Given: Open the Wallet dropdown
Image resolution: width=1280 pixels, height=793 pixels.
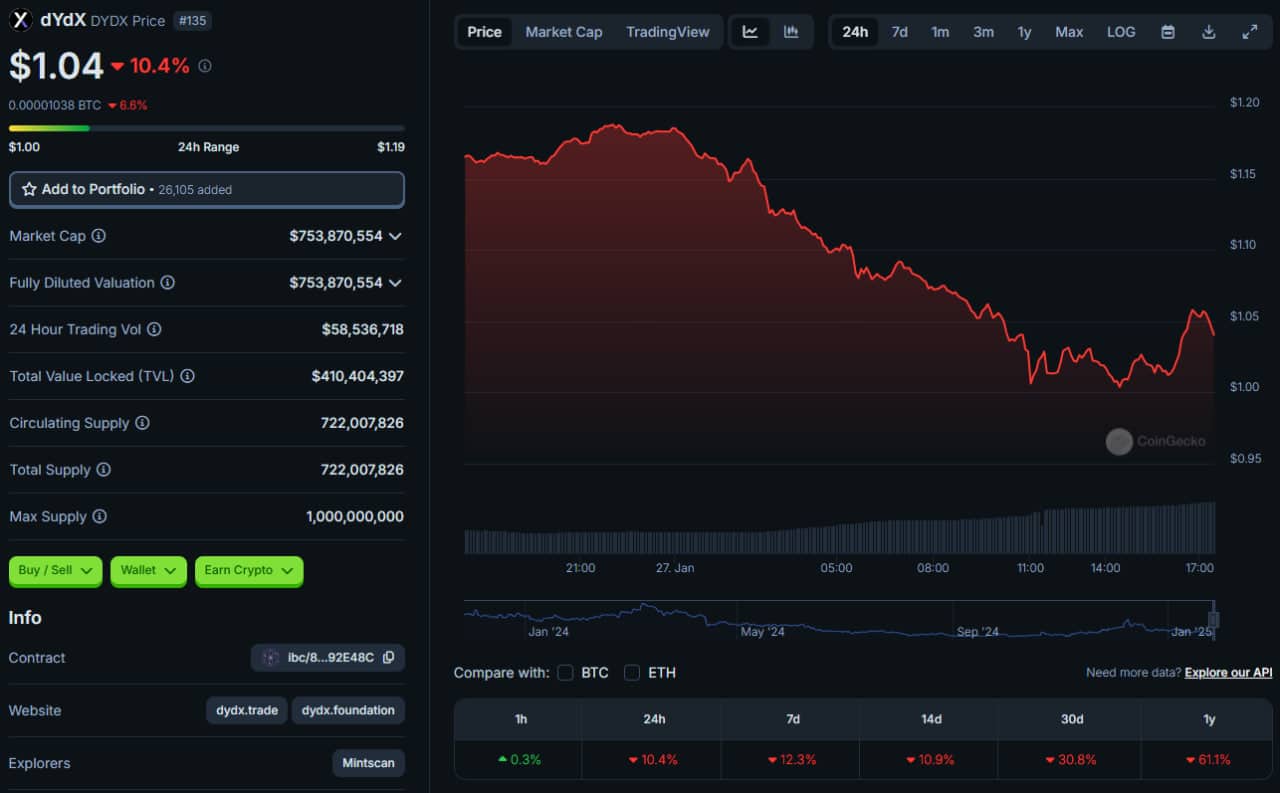Looking at the screenshot, I should pyautogui.click(x=149, y=571).
